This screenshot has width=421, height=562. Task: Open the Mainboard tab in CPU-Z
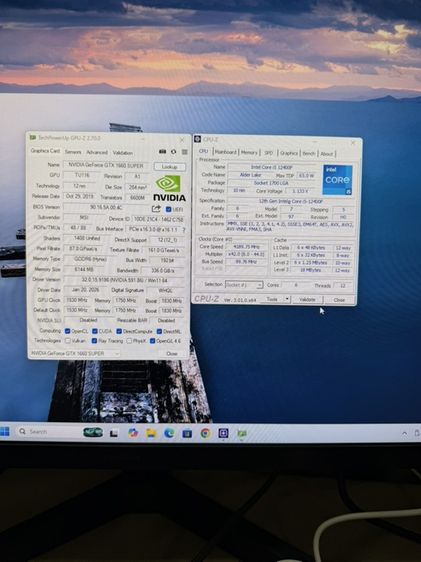pos(226,152)
